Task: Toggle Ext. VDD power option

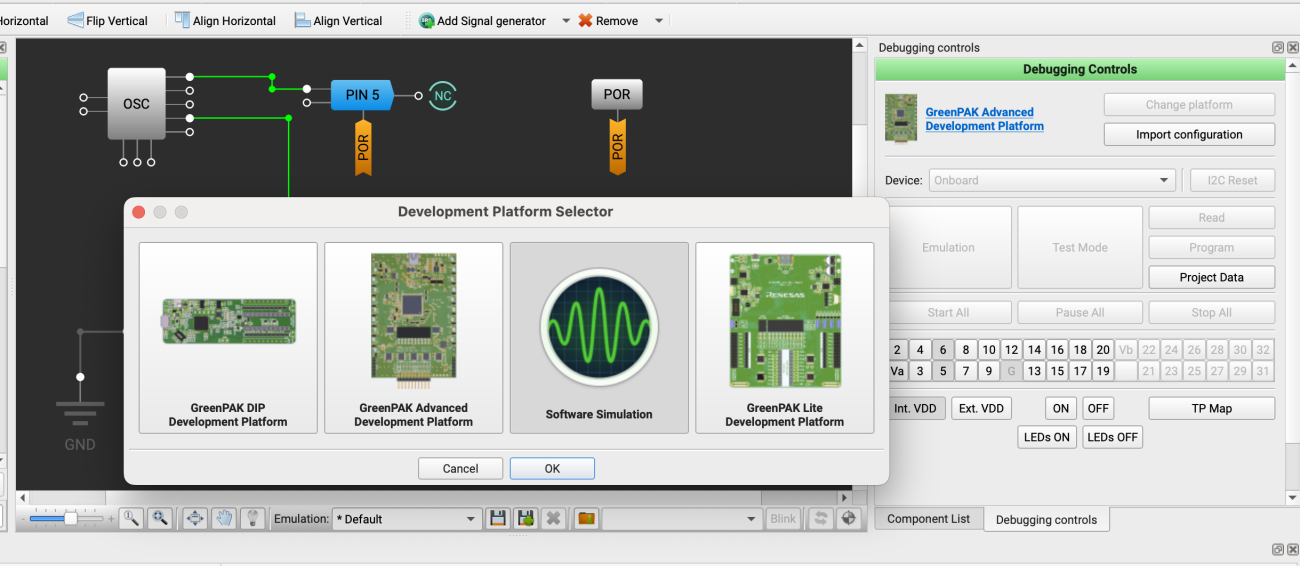Action: (982, 408)
